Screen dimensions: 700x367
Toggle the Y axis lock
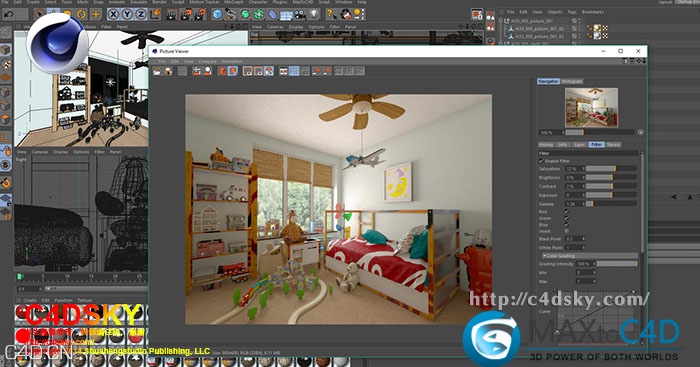pos(127,14)
